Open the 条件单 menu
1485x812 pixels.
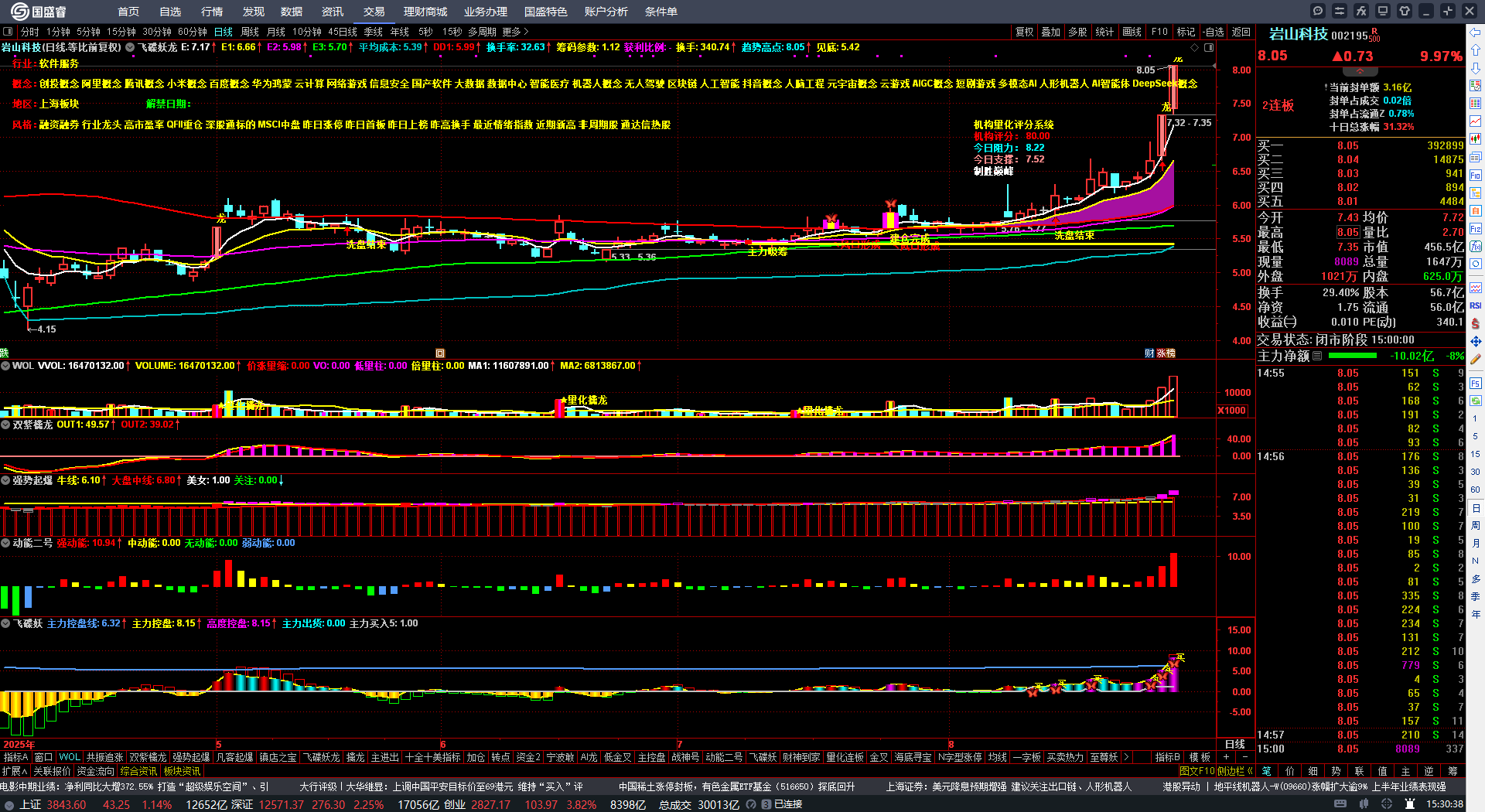pyautogui.click(x=661, y=12)
